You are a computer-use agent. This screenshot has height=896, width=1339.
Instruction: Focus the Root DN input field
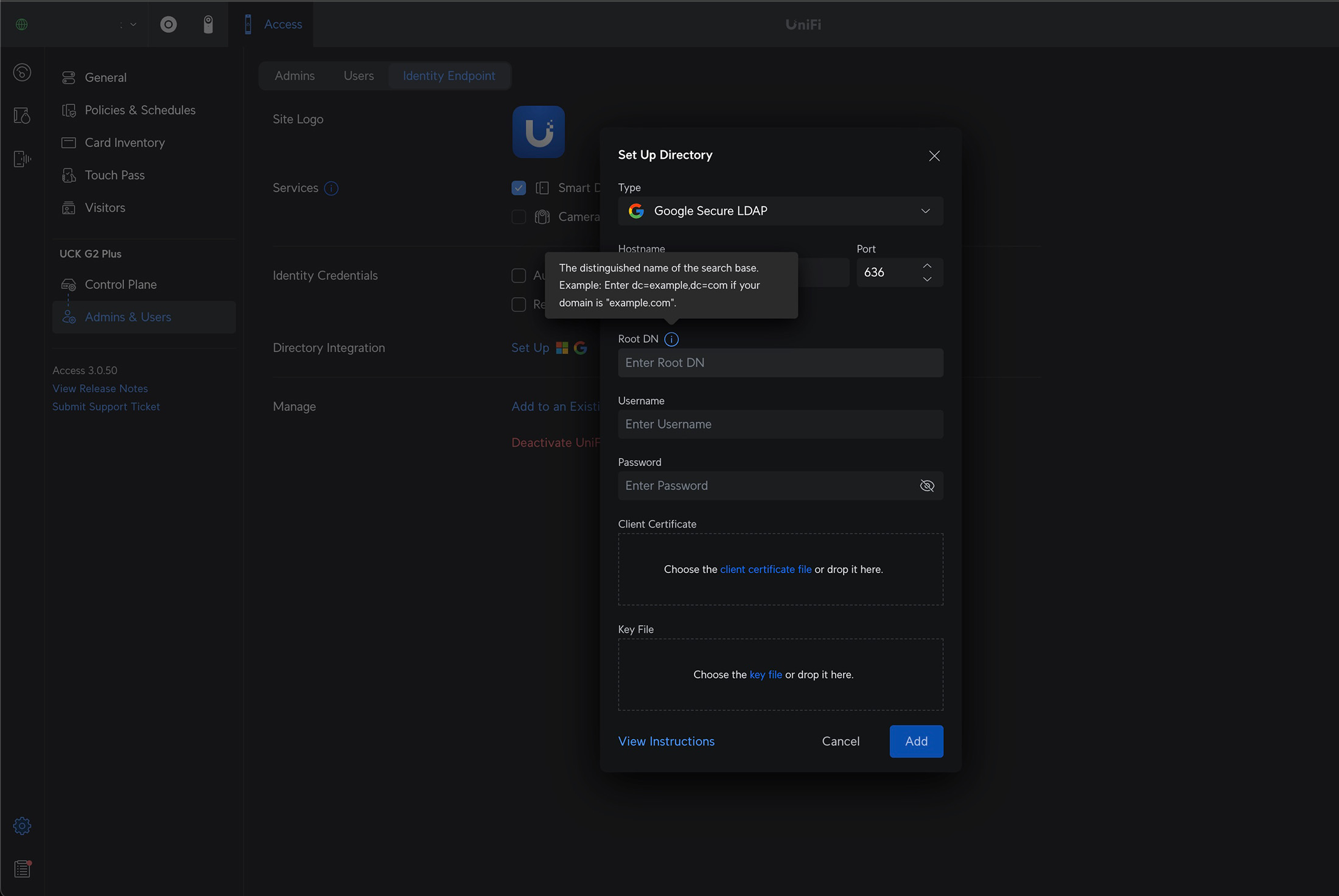(780, 363)
